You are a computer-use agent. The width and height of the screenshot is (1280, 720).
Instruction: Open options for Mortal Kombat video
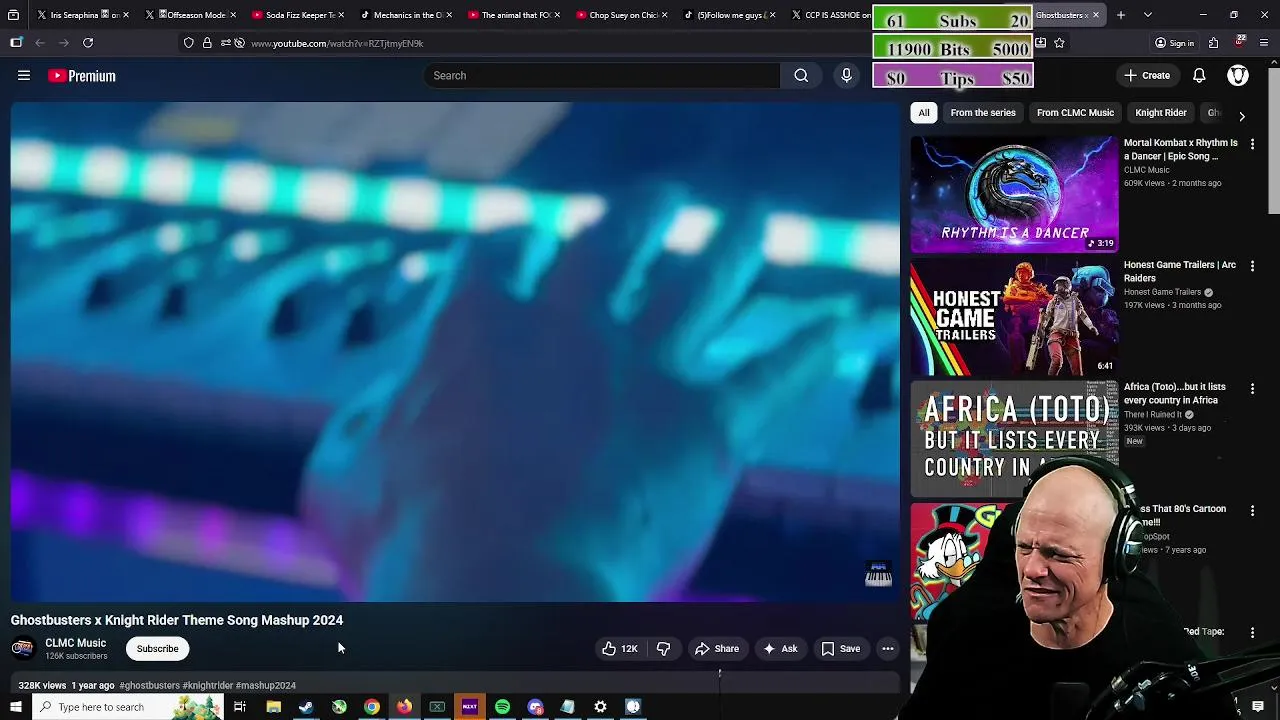click(x=1252, y=144)
